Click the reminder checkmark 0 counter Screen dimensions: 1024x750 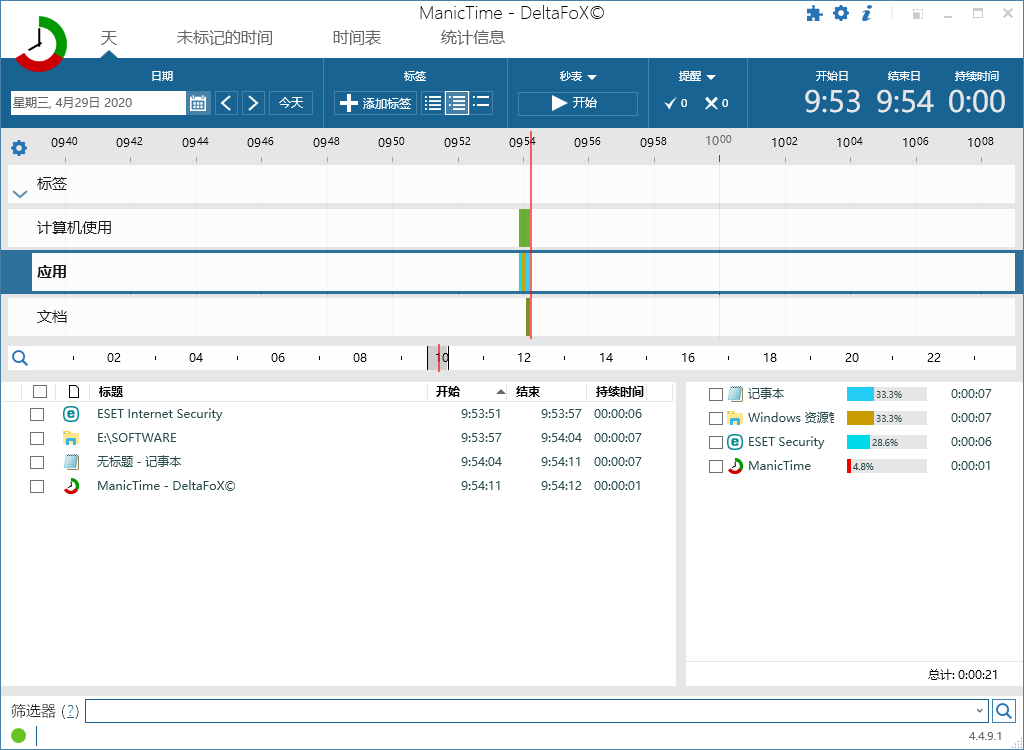click(x=676, y=103)
